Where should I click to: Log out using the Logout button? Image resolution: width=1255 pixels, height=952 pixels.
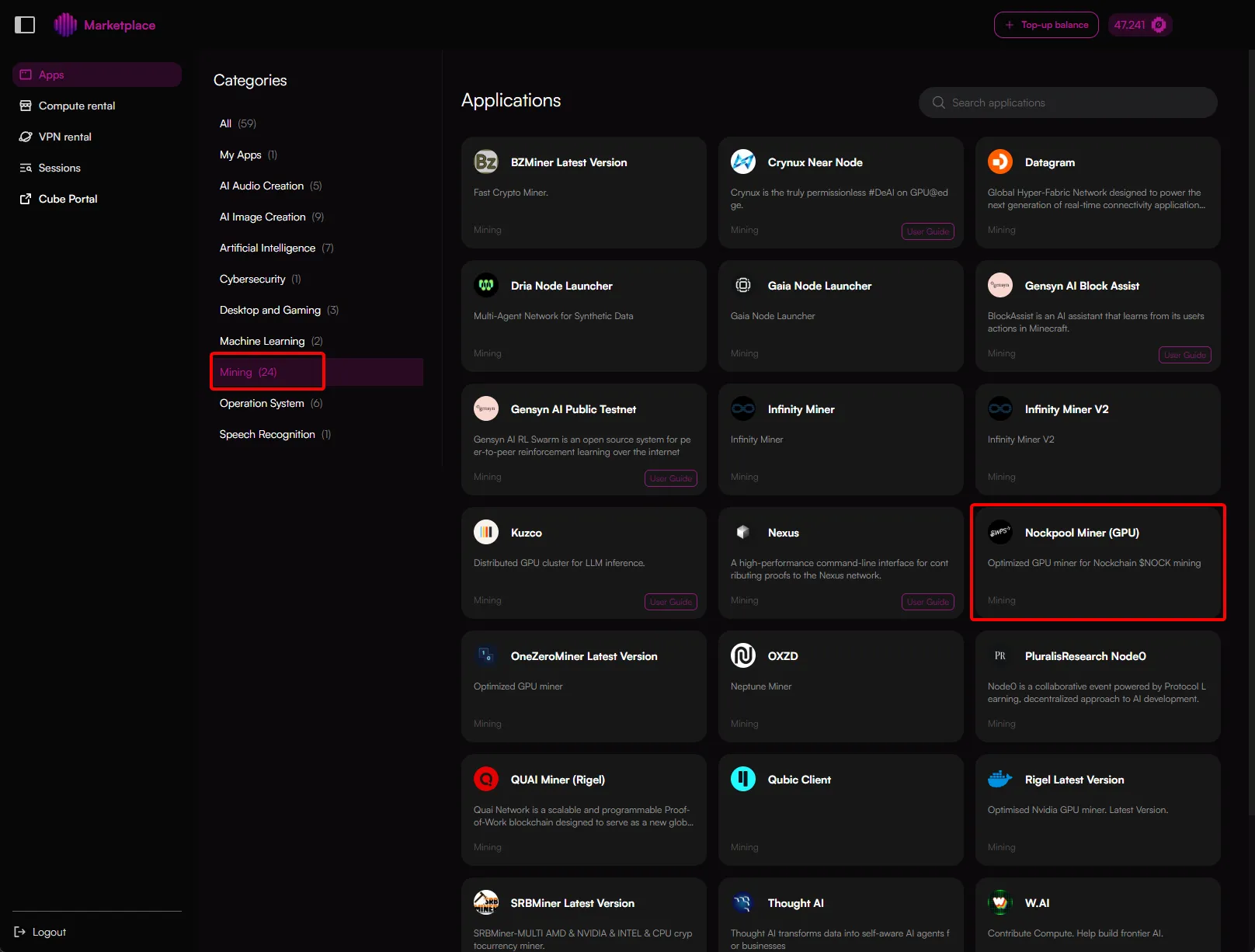[40, 932]
